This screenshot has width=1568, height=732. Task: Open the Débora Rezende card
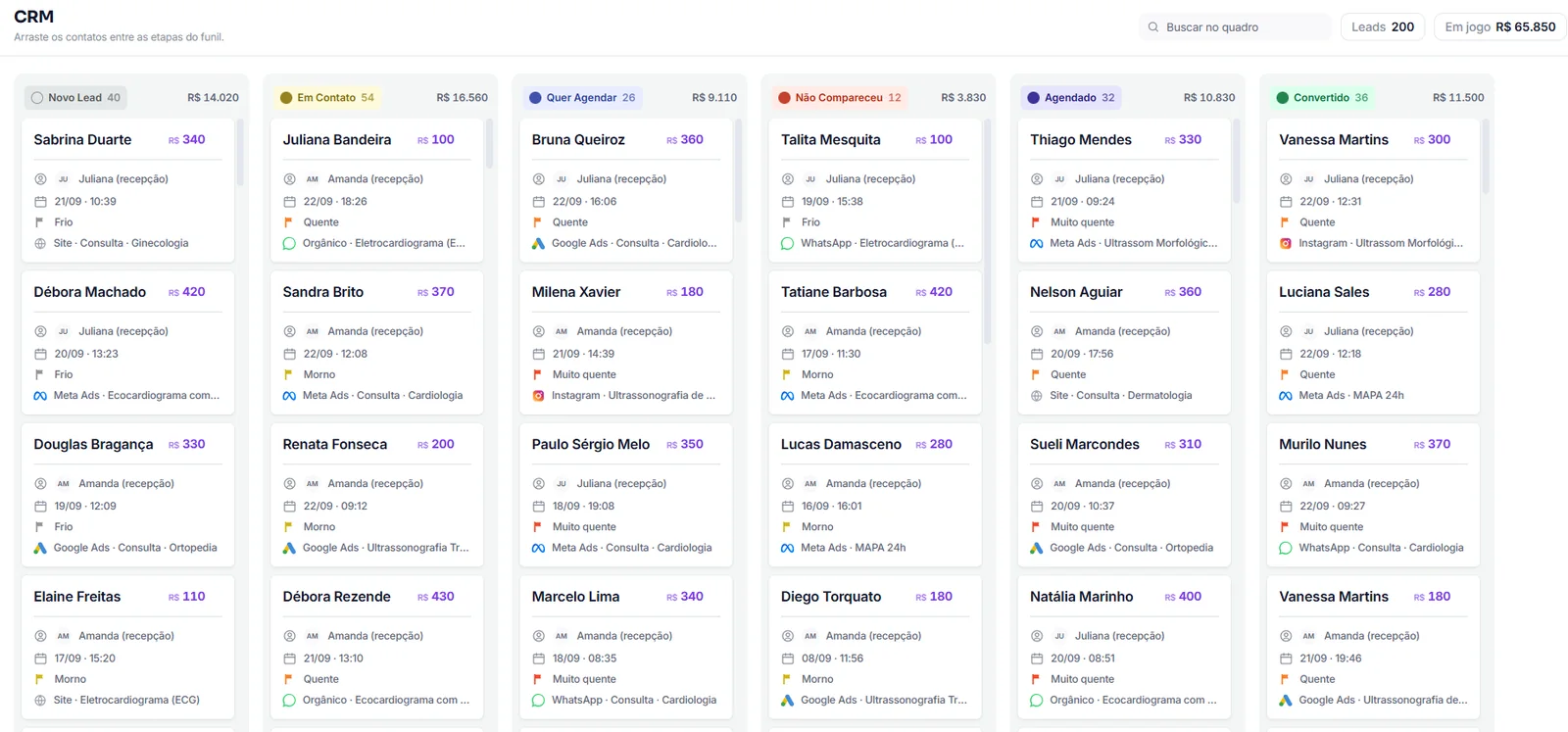[377, 647]
